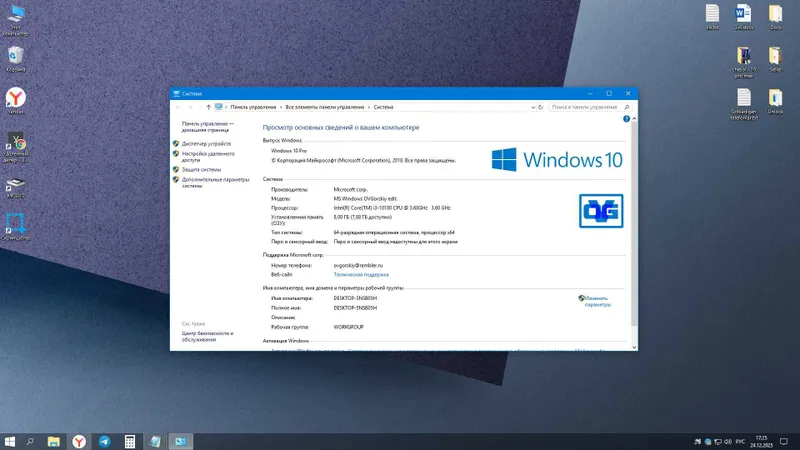Click the processor Intel Core i3 text
800x450 pixels.
(x=392, y=208)
